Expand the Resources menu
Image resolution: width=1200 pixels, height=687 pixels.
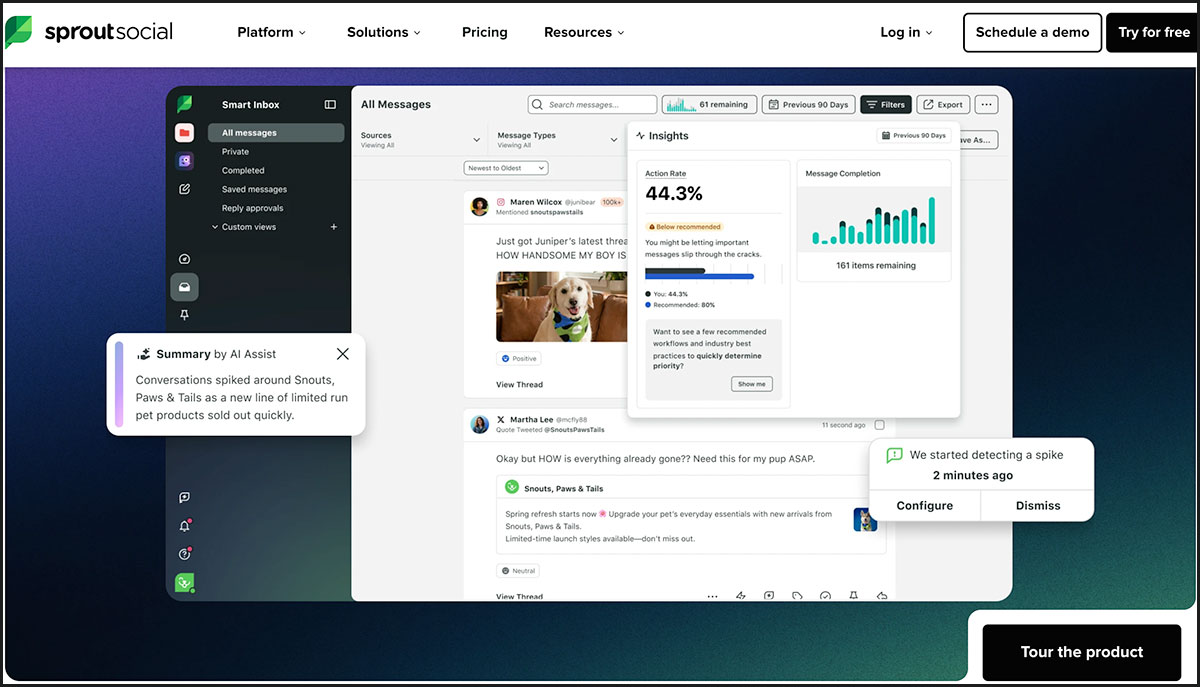tap(584, 32)
